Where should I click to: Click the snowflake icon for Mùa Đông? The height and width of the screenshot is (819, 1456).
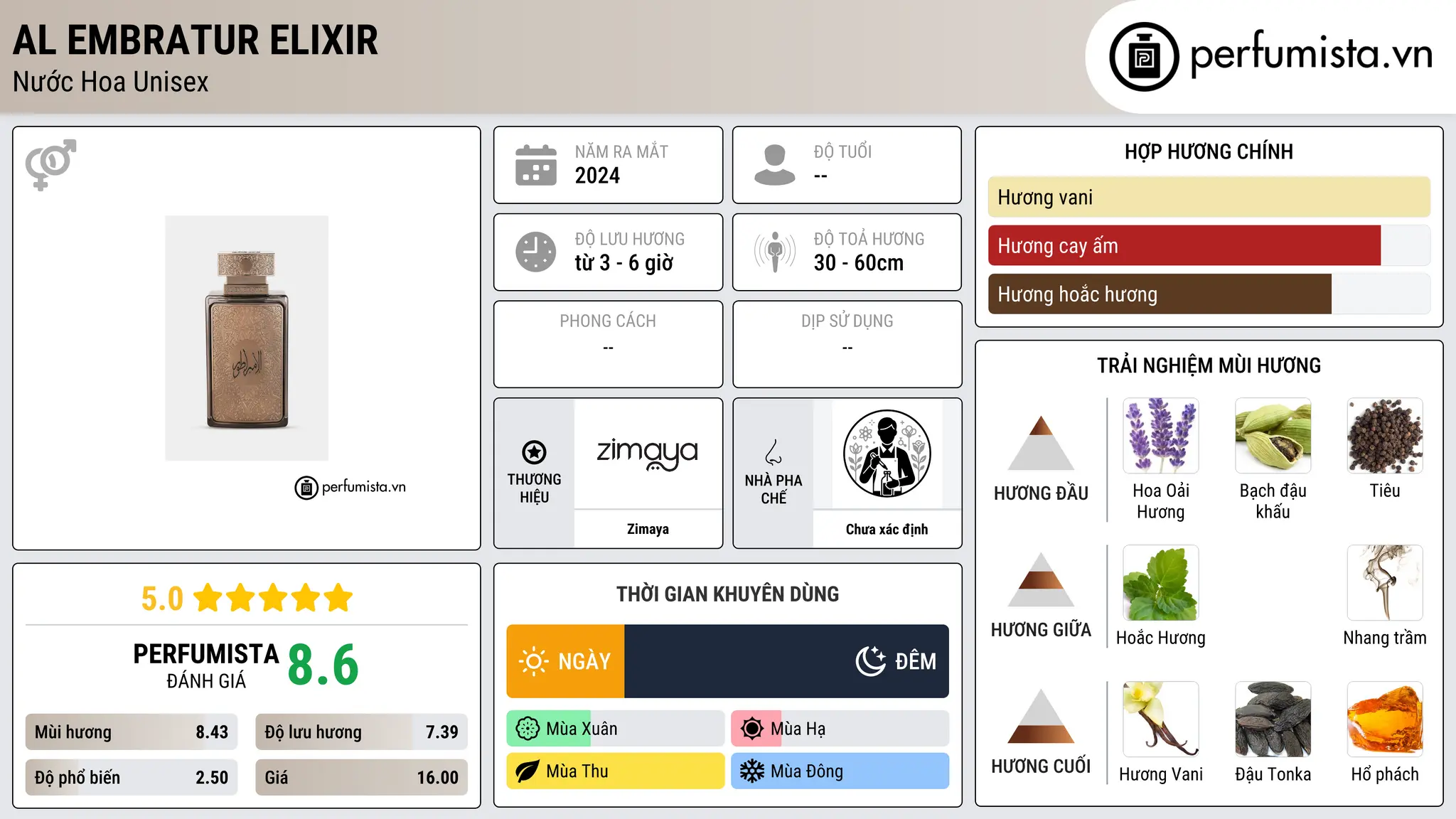pos(752,771)
